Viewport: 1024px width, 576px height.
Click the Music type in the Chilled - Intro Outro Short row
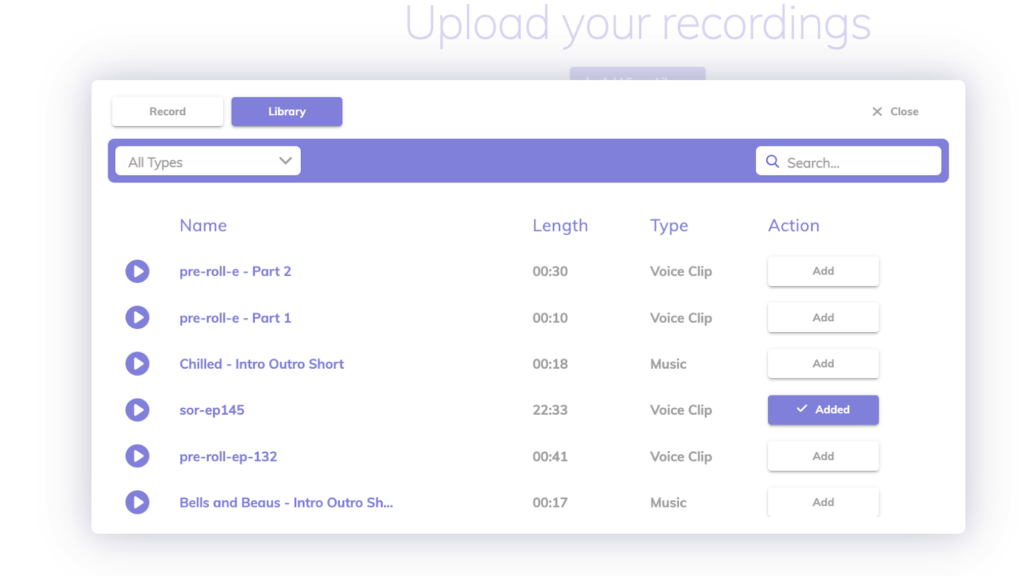(668, 364)
